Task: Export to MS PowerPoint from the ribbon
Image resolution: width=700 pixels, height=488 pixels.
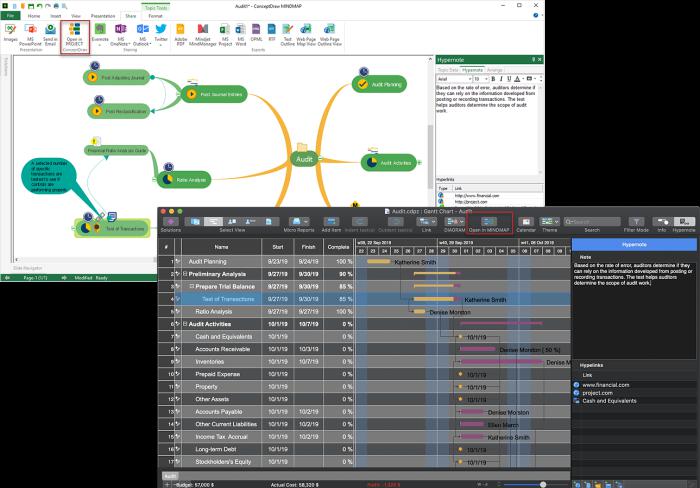Action: tap(30, 35)
